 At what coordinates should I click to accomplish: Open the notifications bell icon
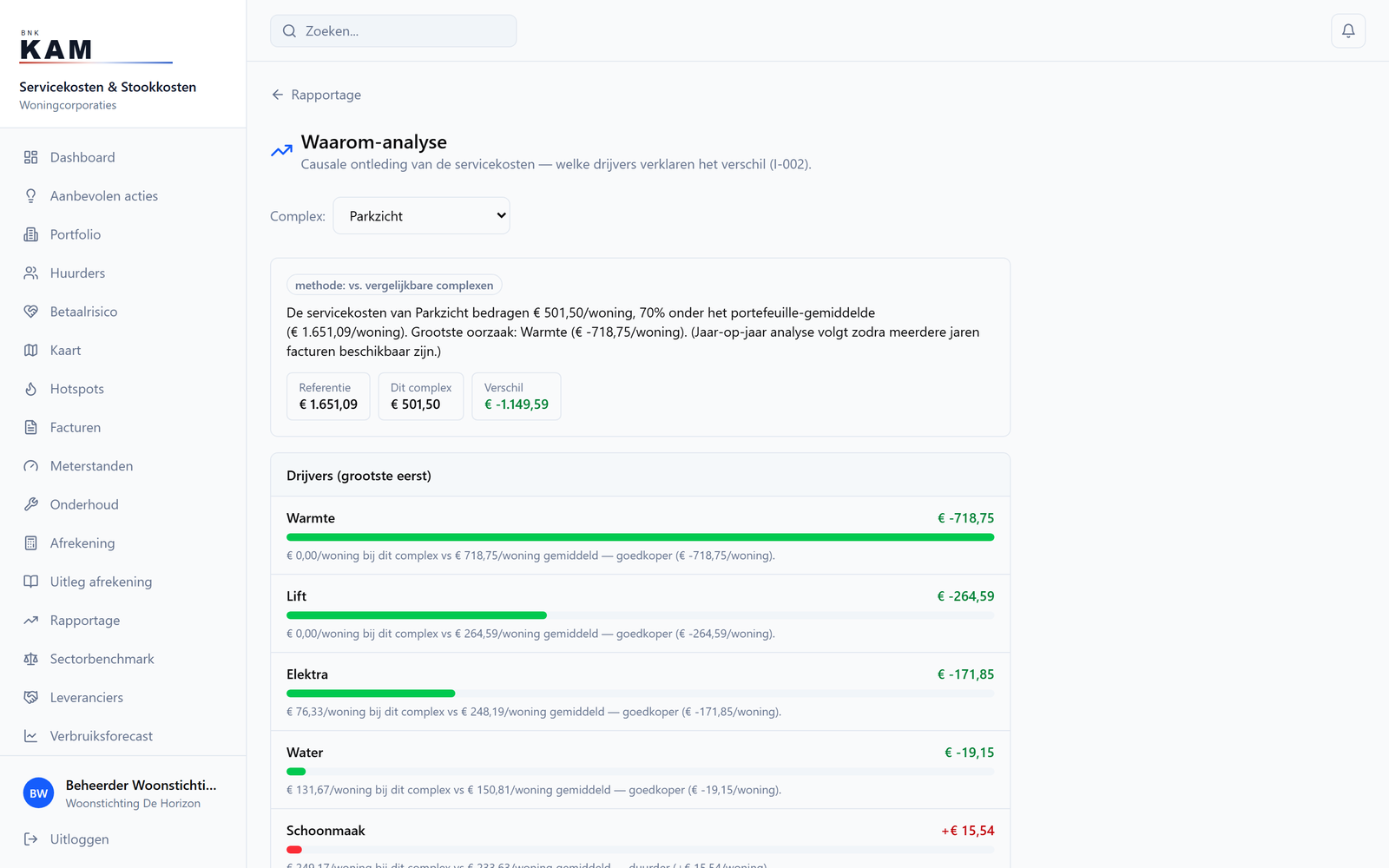1348,31
